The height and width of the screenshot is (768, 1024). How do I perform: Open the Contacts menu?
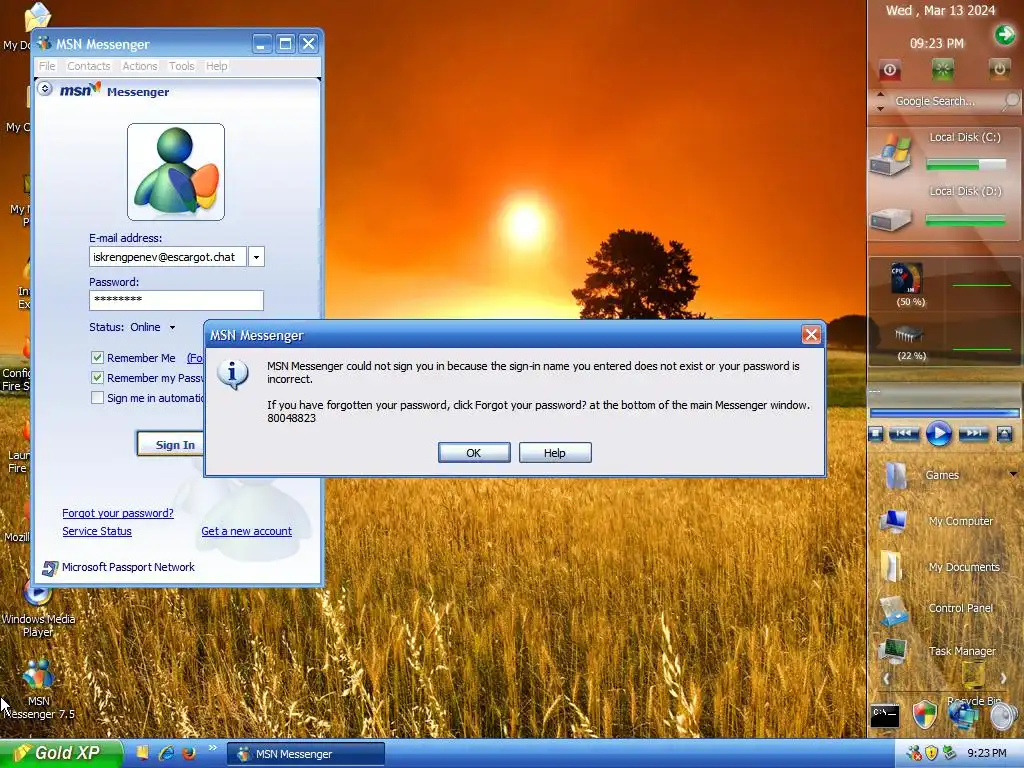[89, 66]
